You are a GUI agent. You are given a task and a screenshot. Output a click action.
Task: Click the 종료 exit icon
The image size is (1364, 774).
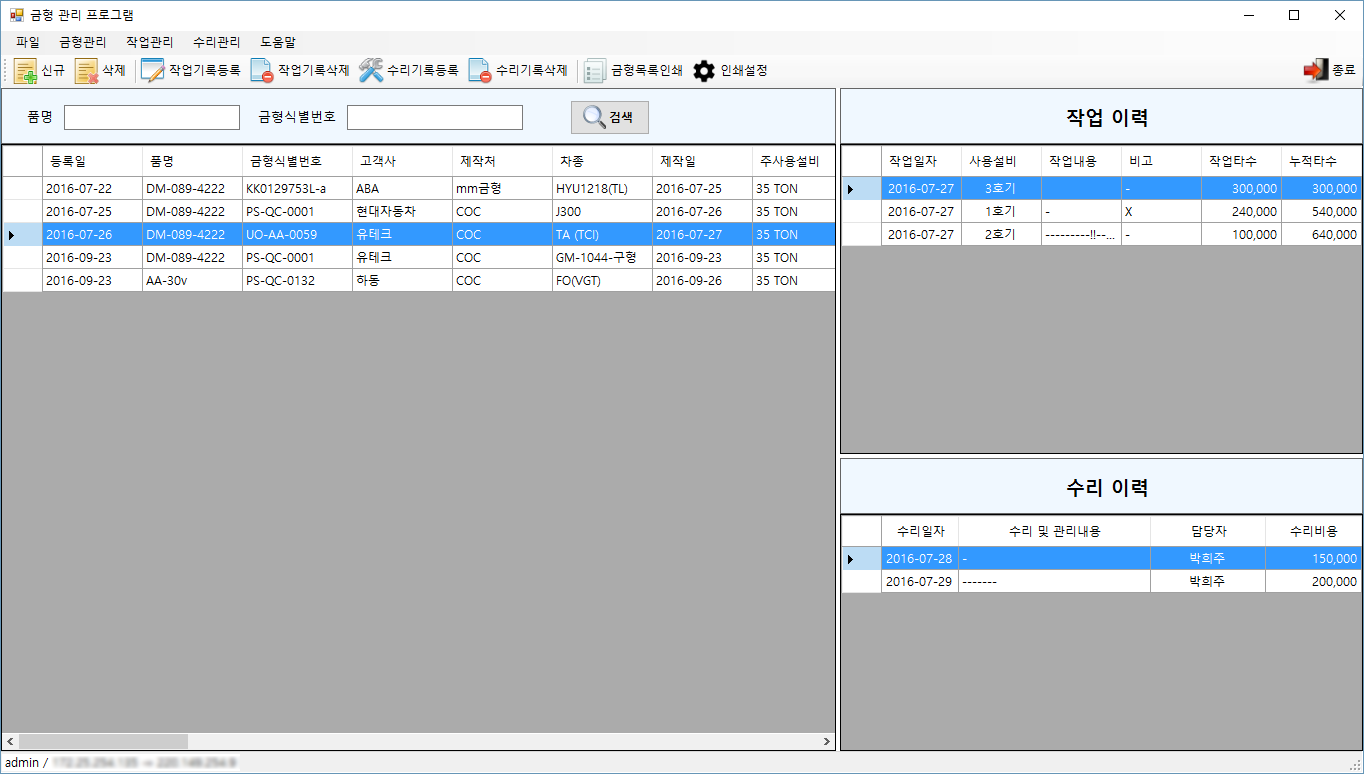point(1315,71)
